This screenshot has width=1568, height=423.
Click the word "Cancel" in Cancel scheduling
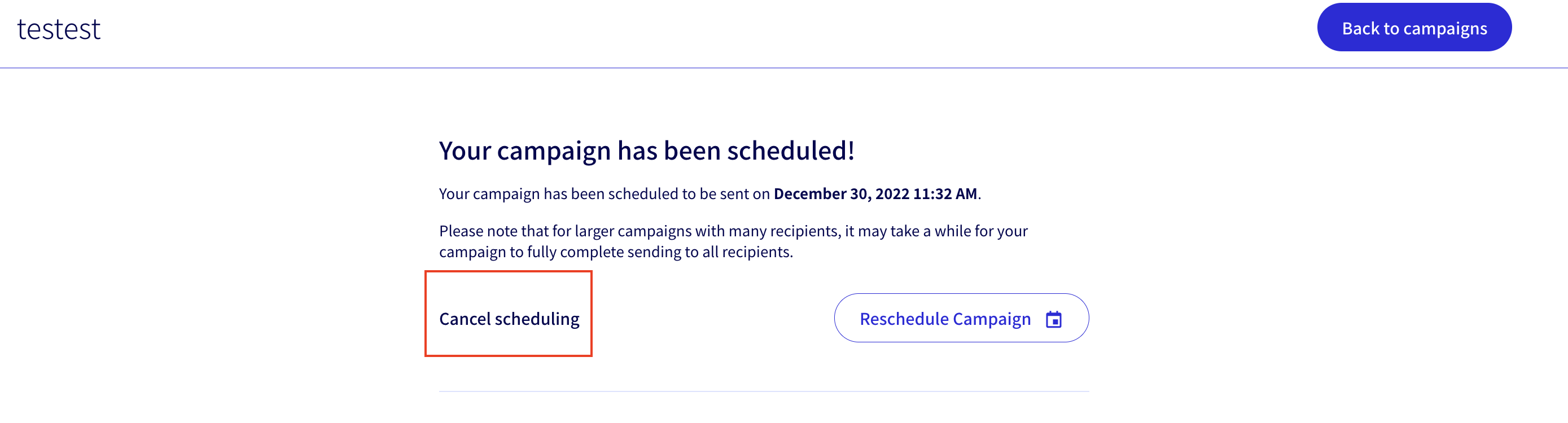tap(465, 319)
